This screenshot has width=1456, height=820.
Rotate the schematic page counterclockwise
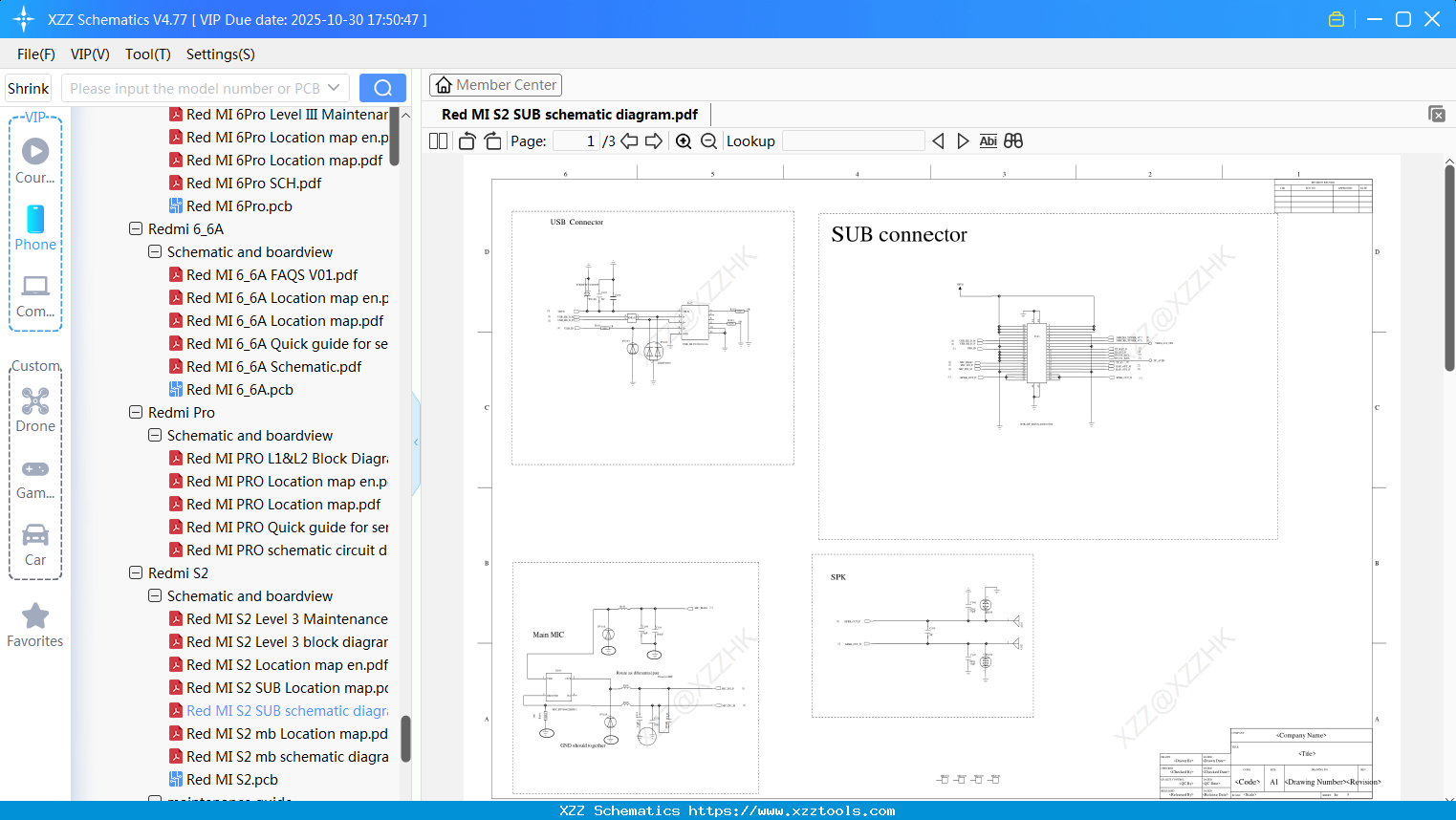point(466,140)
